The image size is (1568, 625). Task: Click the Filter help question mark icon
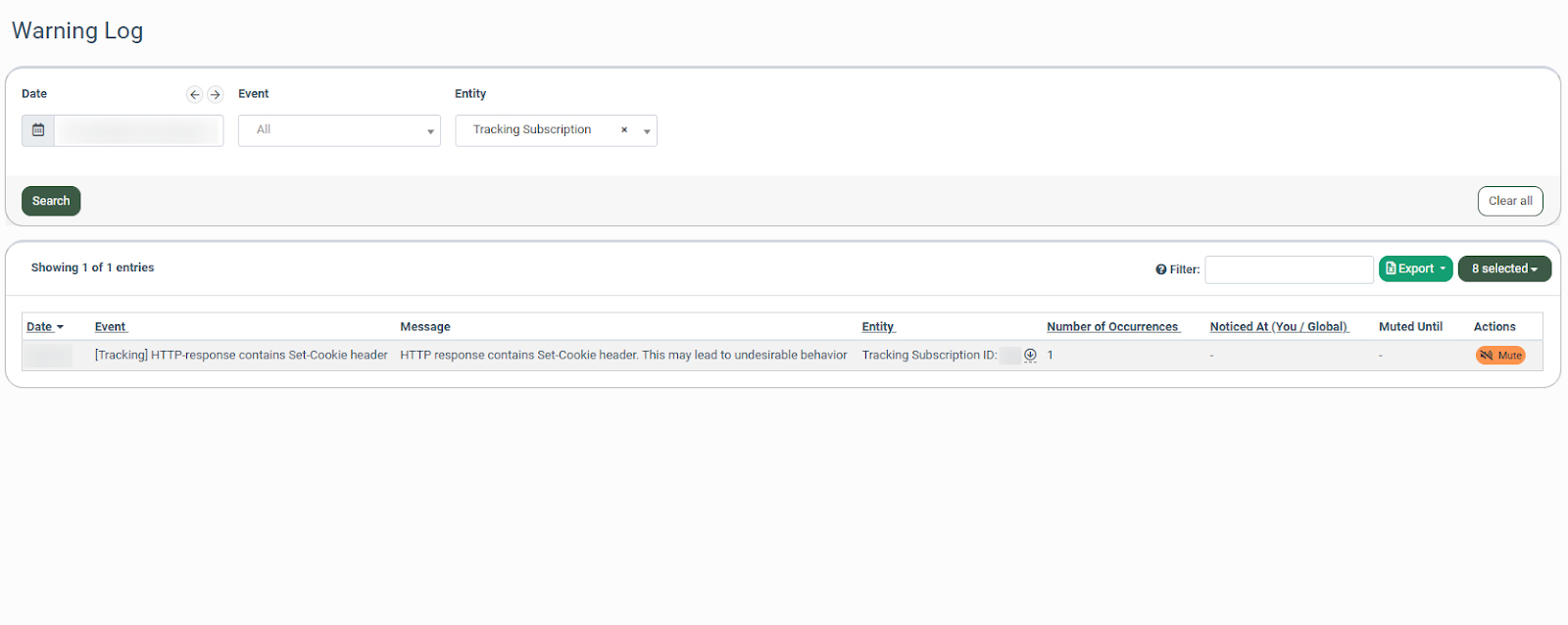[1160, 269]
